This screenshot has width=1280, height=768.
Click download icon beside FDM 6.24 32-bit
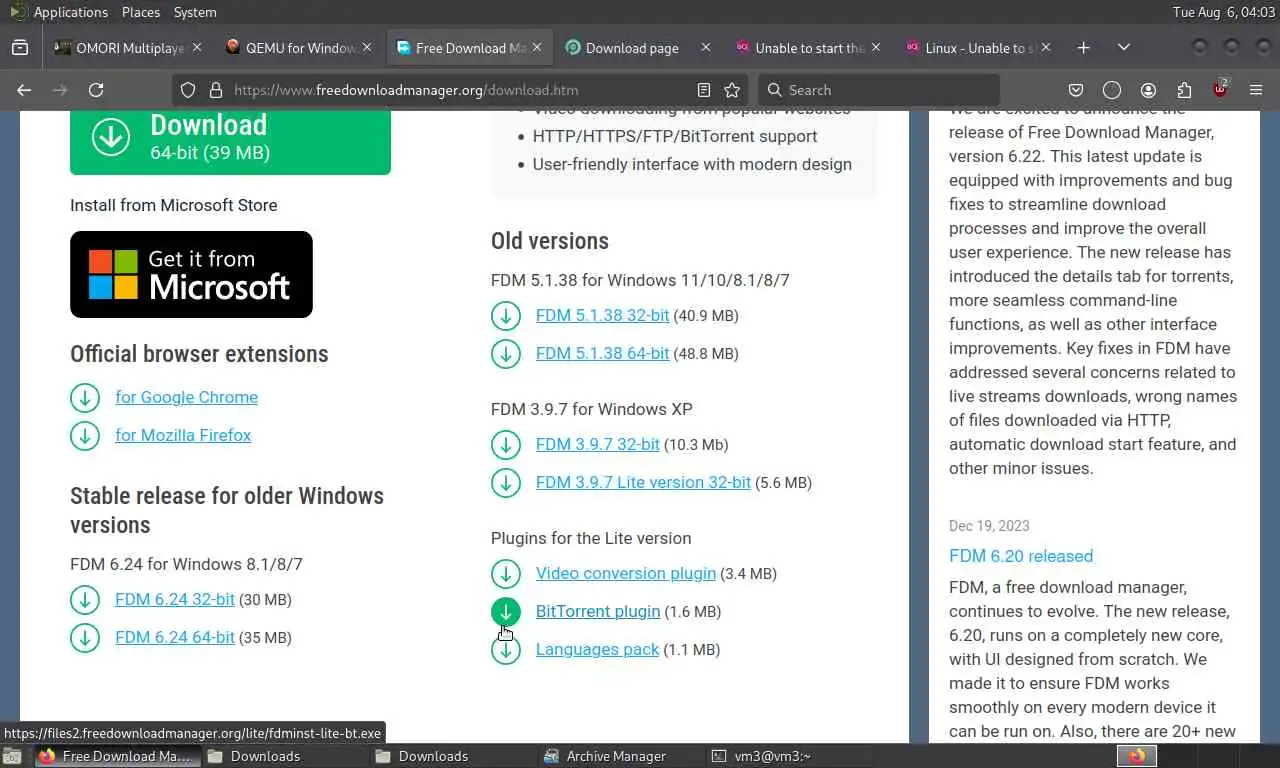click(85, 600)
